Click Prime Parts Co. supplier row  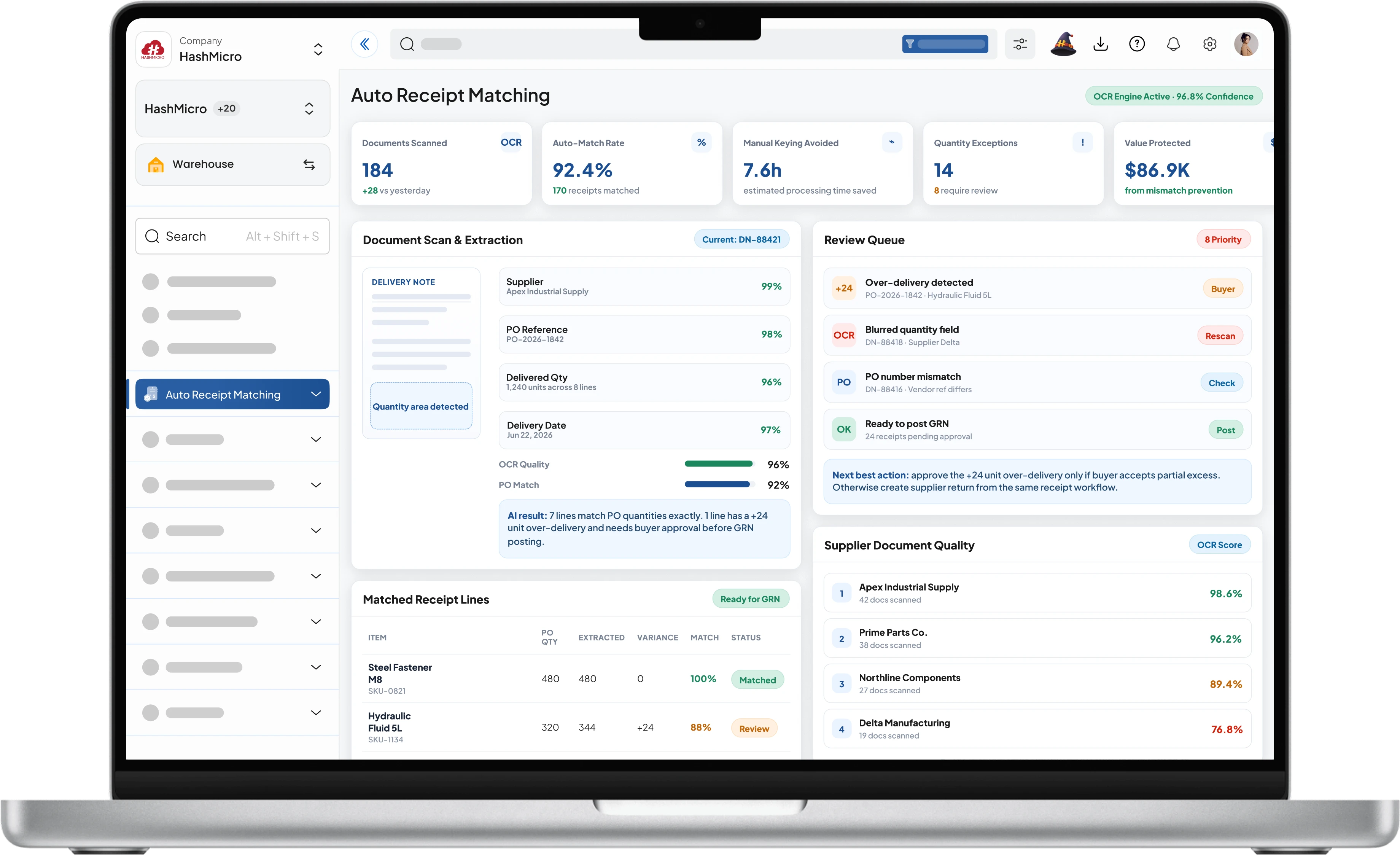coord(1037,638)
